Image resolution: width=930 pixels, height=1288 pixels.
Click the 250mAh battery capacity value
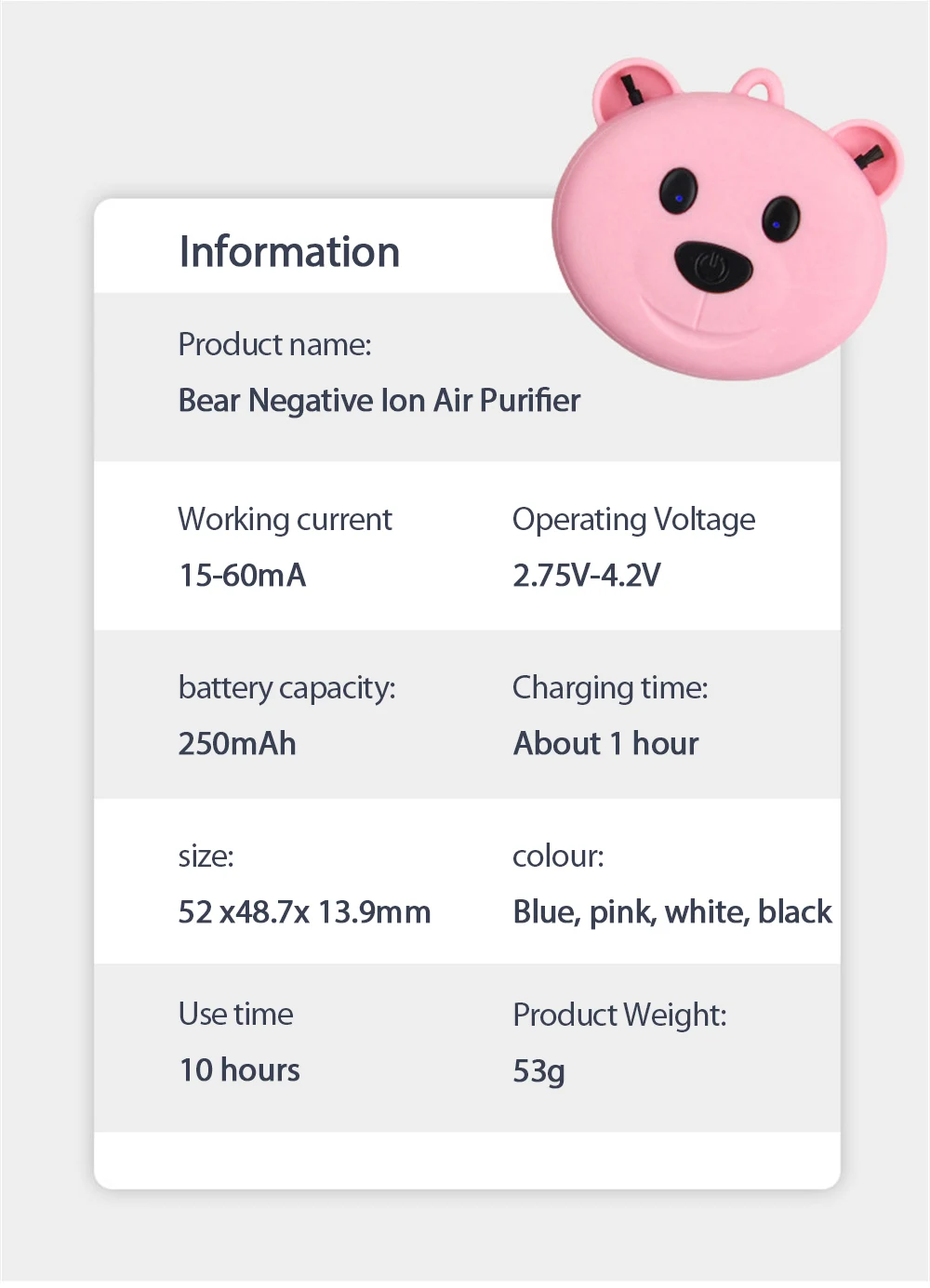tap(237, 744)
